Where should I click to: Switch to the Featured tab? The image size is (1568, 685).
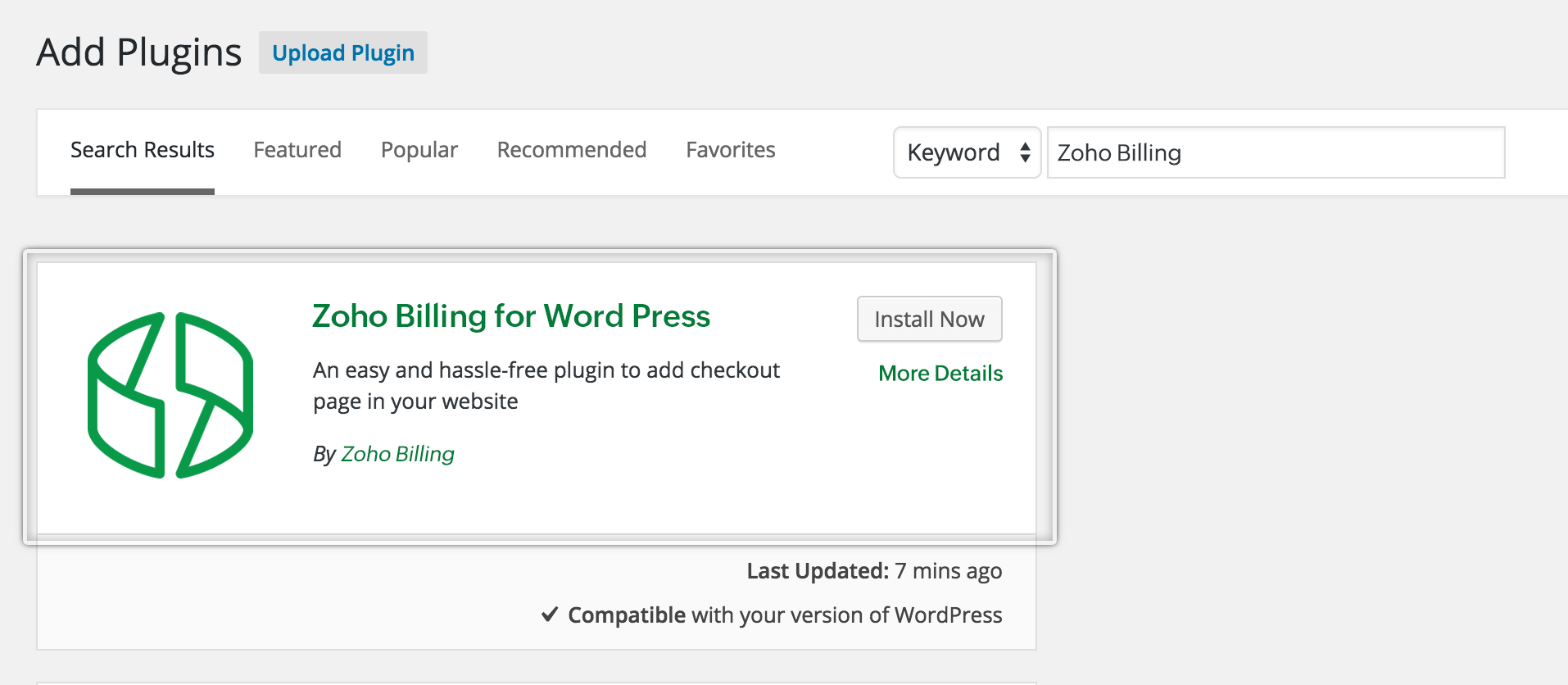pos(297,150)
